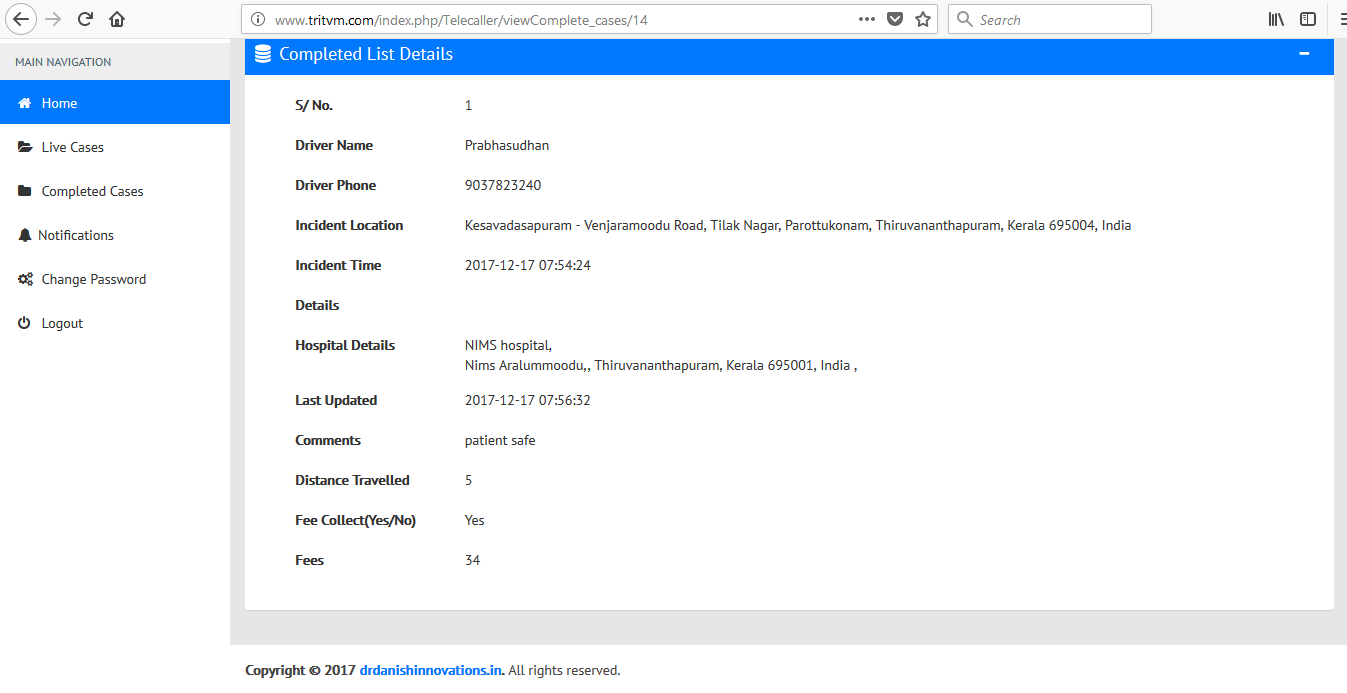Open Notifications from the sidebar
The height and width of the screenshot is (693, 1347).
(x=76, y=235)
